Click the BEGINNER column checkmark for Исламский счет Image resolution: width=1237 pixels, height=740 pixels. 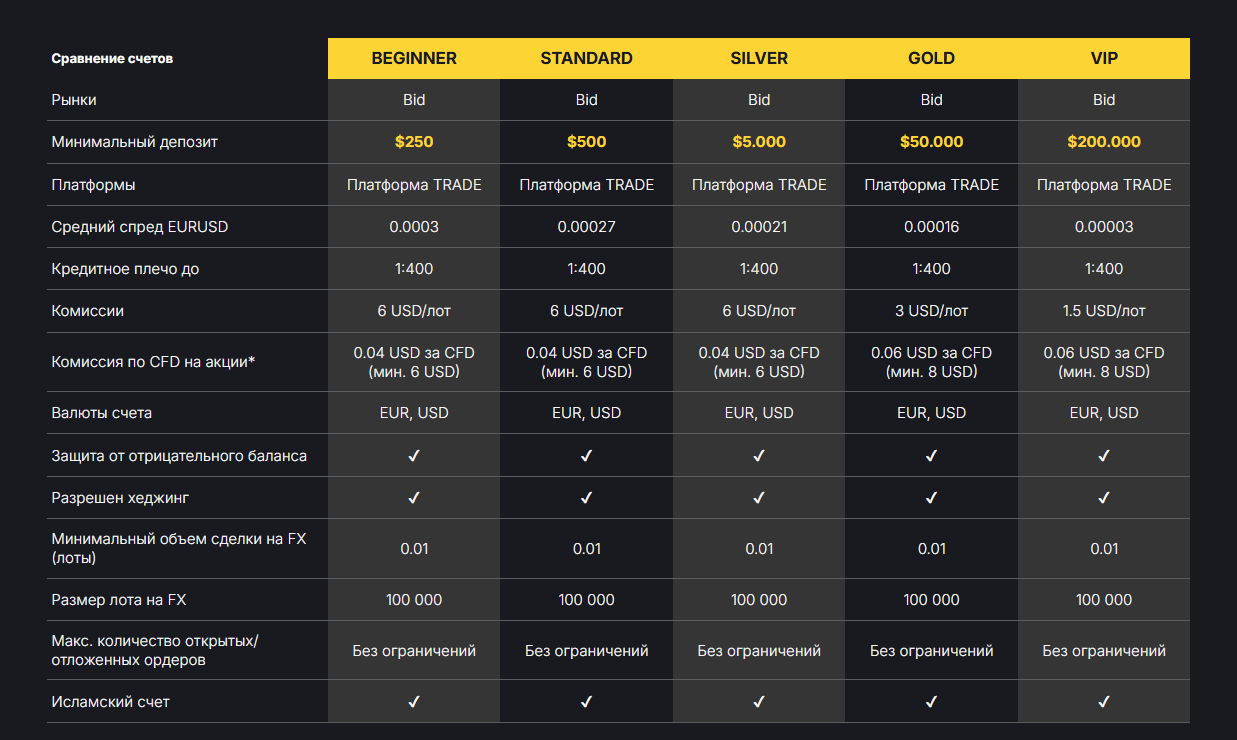tap(414, 702)
